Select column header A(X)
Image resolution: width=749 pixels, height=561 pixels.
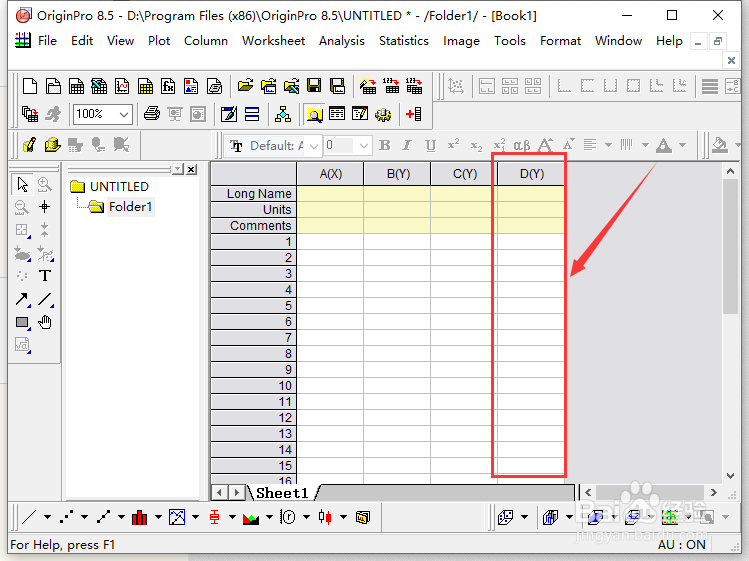(x=331, y=174)
